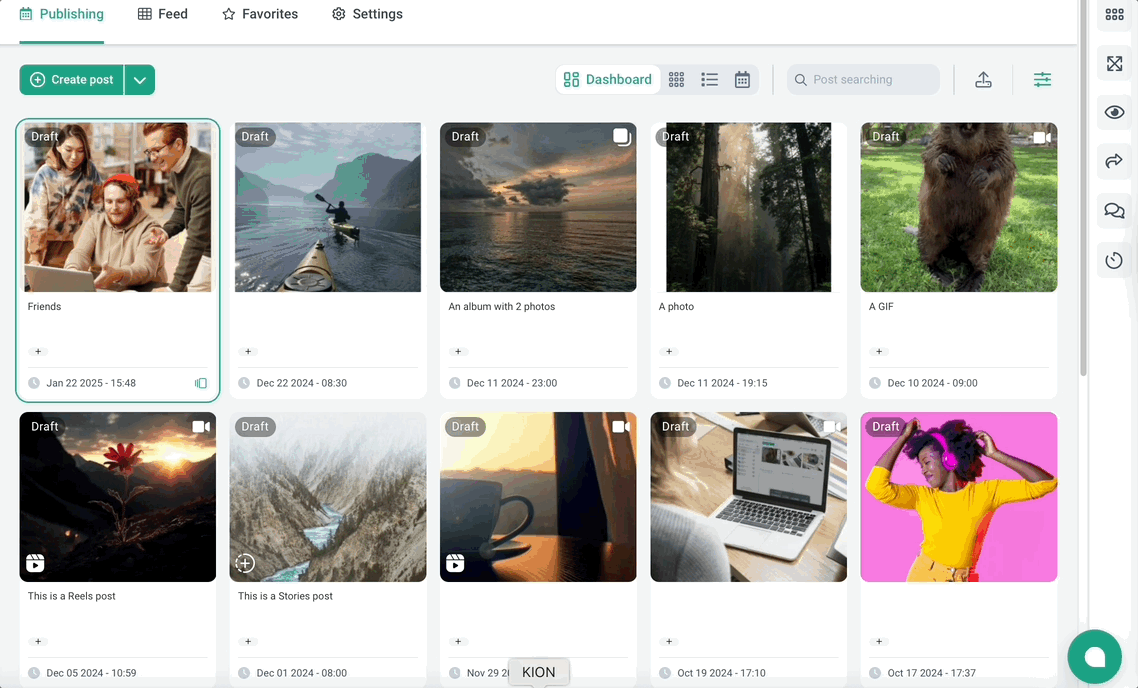Open the history clock icon in sidebar
Screen dimensions: 1138x688
point(1114,261)
